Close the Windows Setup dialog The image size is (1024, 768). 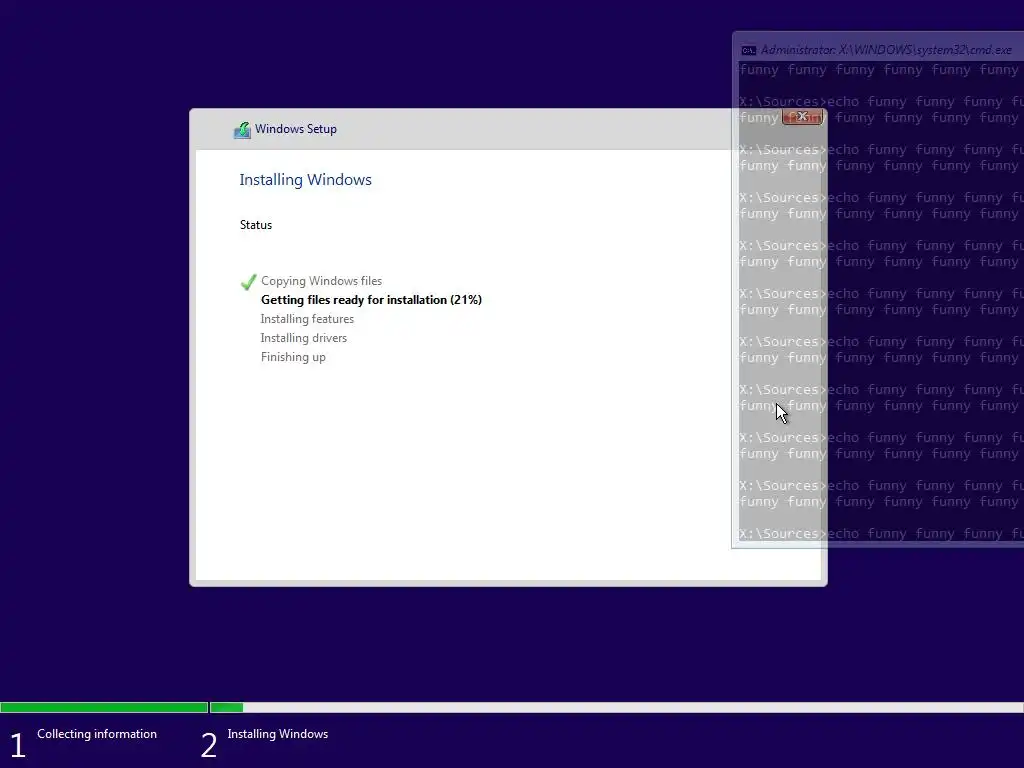pos(803,116)
